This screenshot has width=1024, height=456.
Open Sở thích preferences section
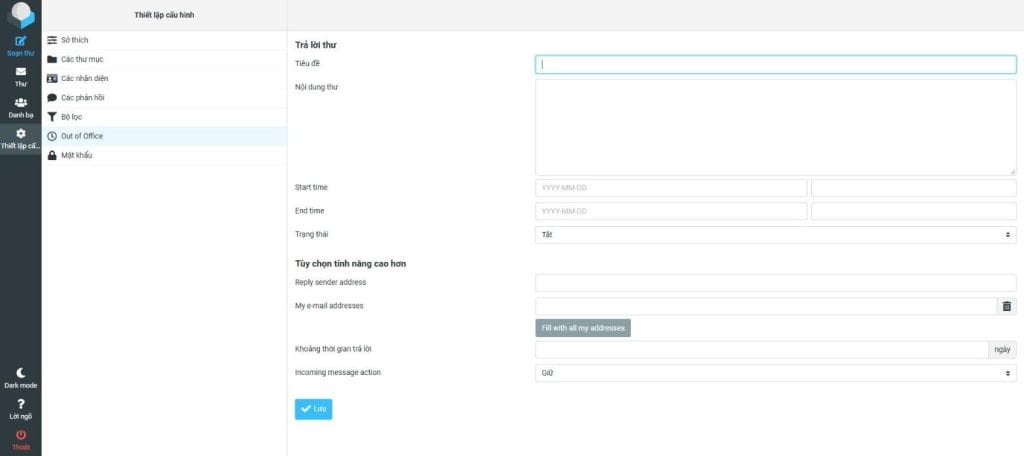click(164, 41)
